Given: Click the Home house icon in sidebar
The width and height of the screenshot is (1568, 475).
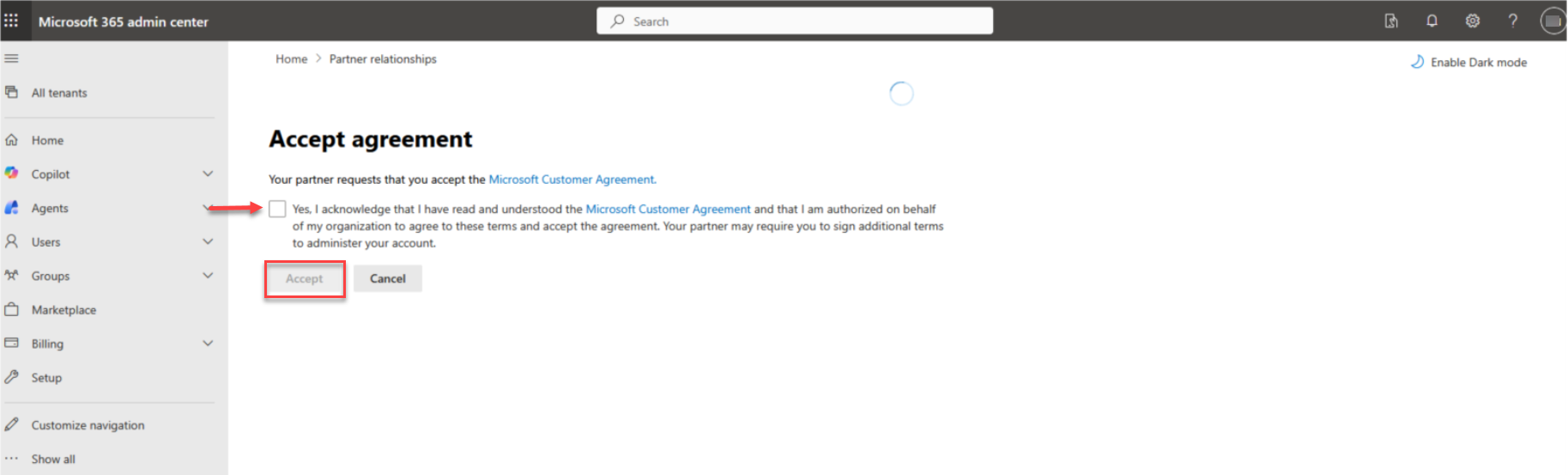Looking at the screenshot, I should 11,140.
